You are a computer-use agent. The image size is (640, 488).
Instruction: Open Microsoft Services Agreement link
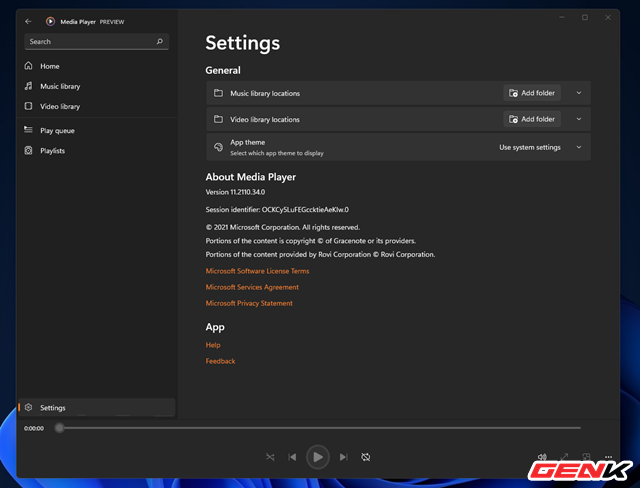coord(252,287)
